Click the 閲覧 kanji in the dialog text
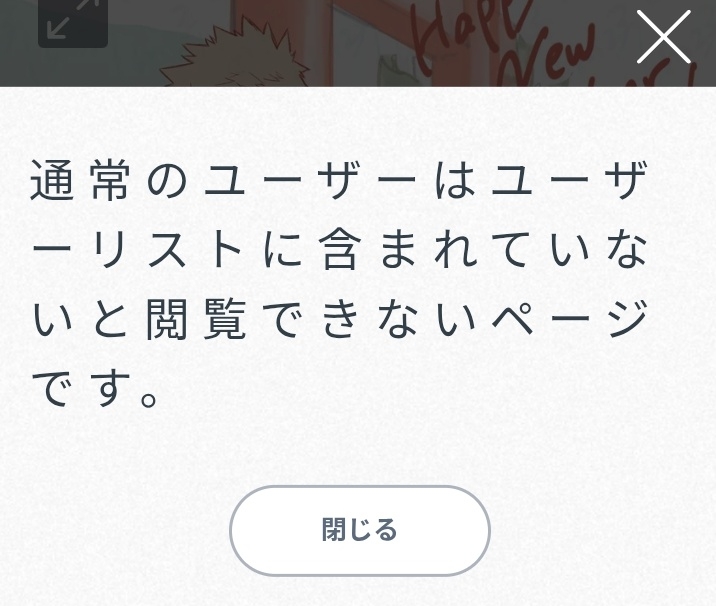The height and width of the screenshot is (606, 716). [x=196, y=319]
